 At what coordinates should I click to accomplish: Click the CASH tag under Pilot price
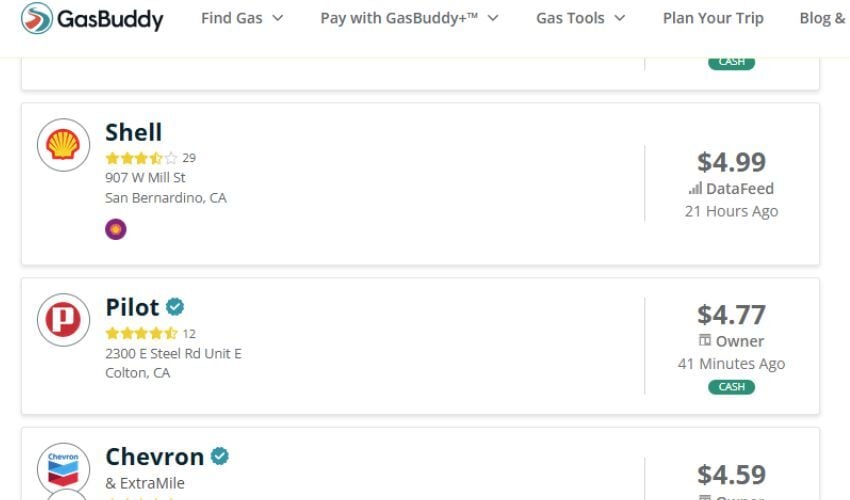coord(731,387)
